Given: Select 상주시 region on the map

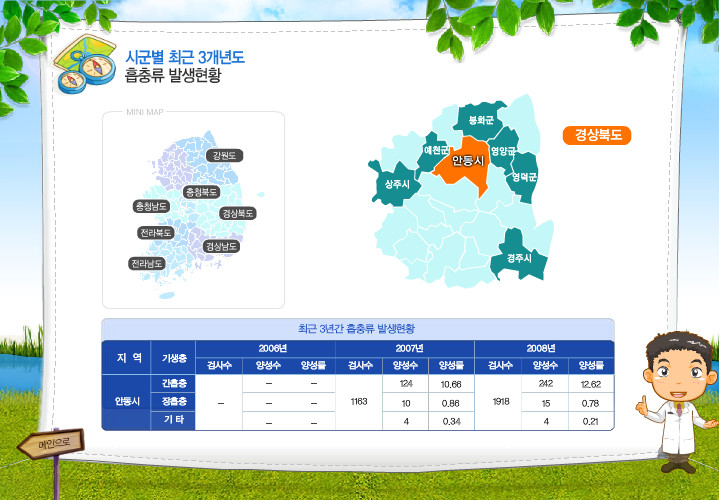Looking at the screenshot, I should click(390, 184).
